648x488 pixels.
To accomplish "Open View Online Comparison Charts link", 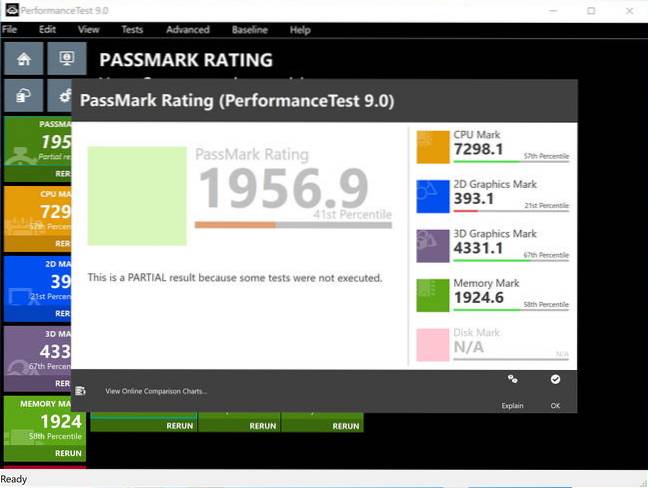I will click(156, 391).
